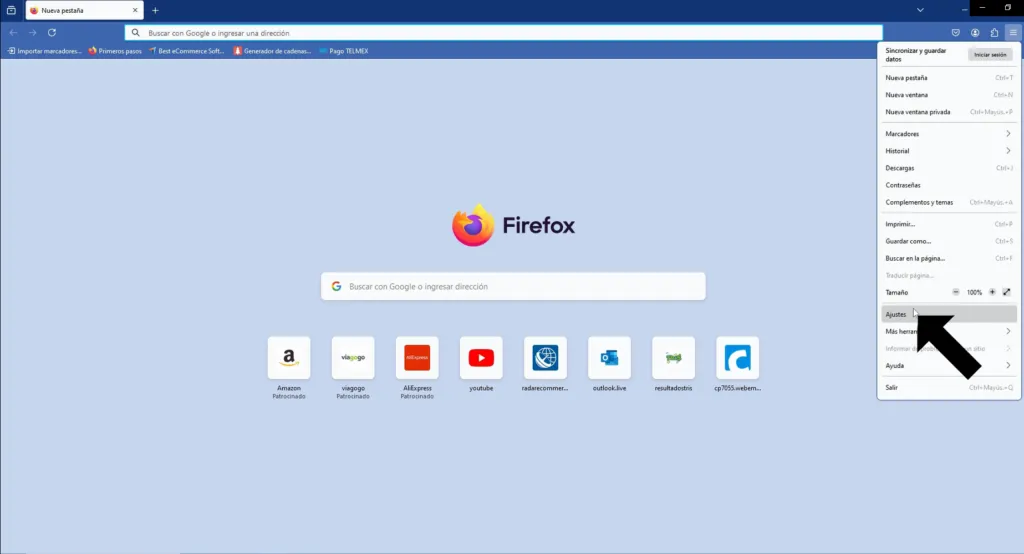Open Pago TELMEX bookmark
The image size is (1024, 554).
pos(344,51)
